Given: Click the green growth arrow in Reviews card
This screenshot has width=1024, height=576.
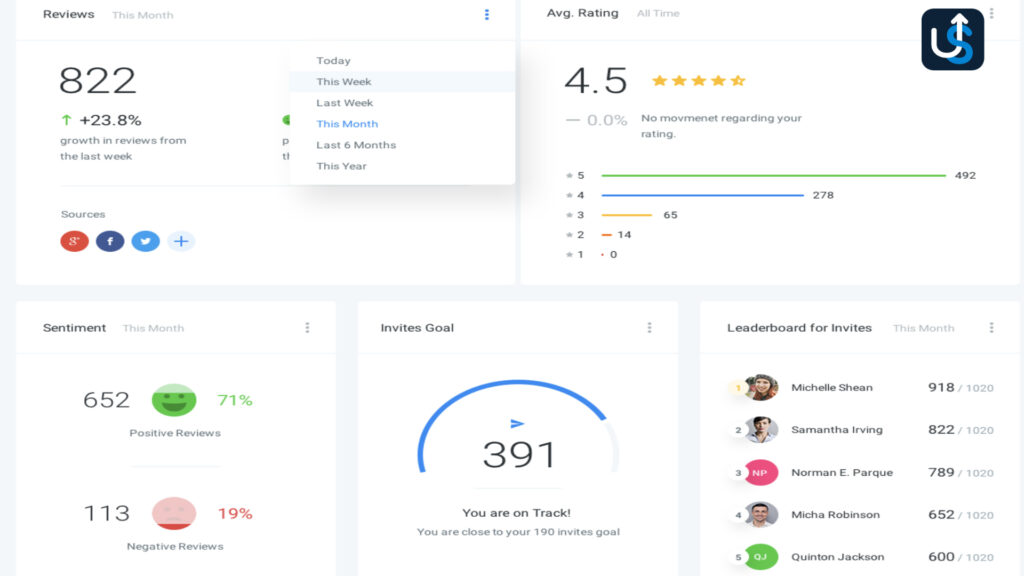Looking at the screenshot, I should point(65,118).
